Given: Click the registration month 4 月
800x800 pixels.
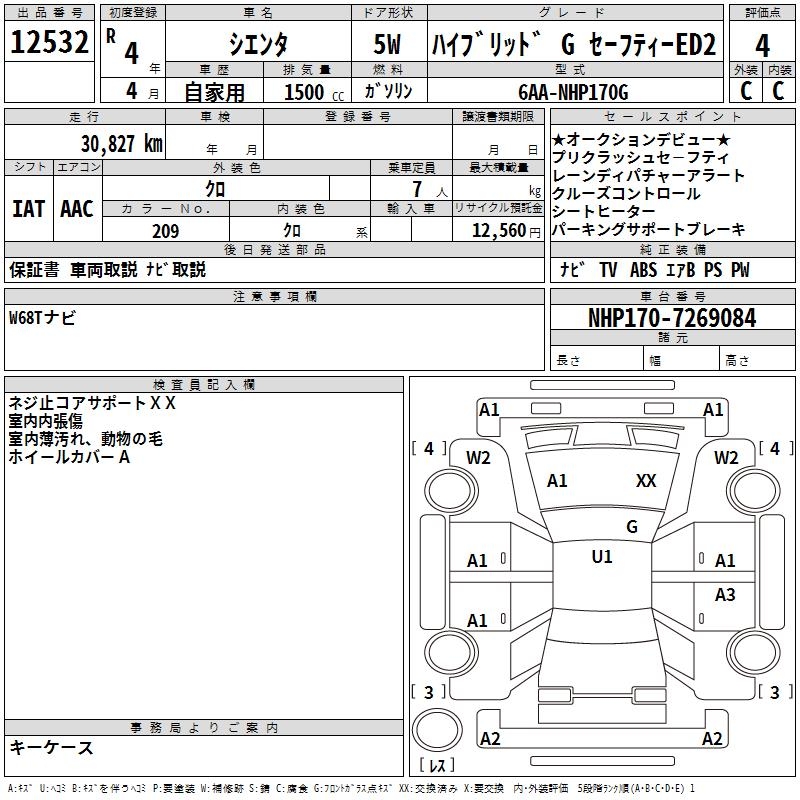Looking at the screenshot, I should point(142,92).
